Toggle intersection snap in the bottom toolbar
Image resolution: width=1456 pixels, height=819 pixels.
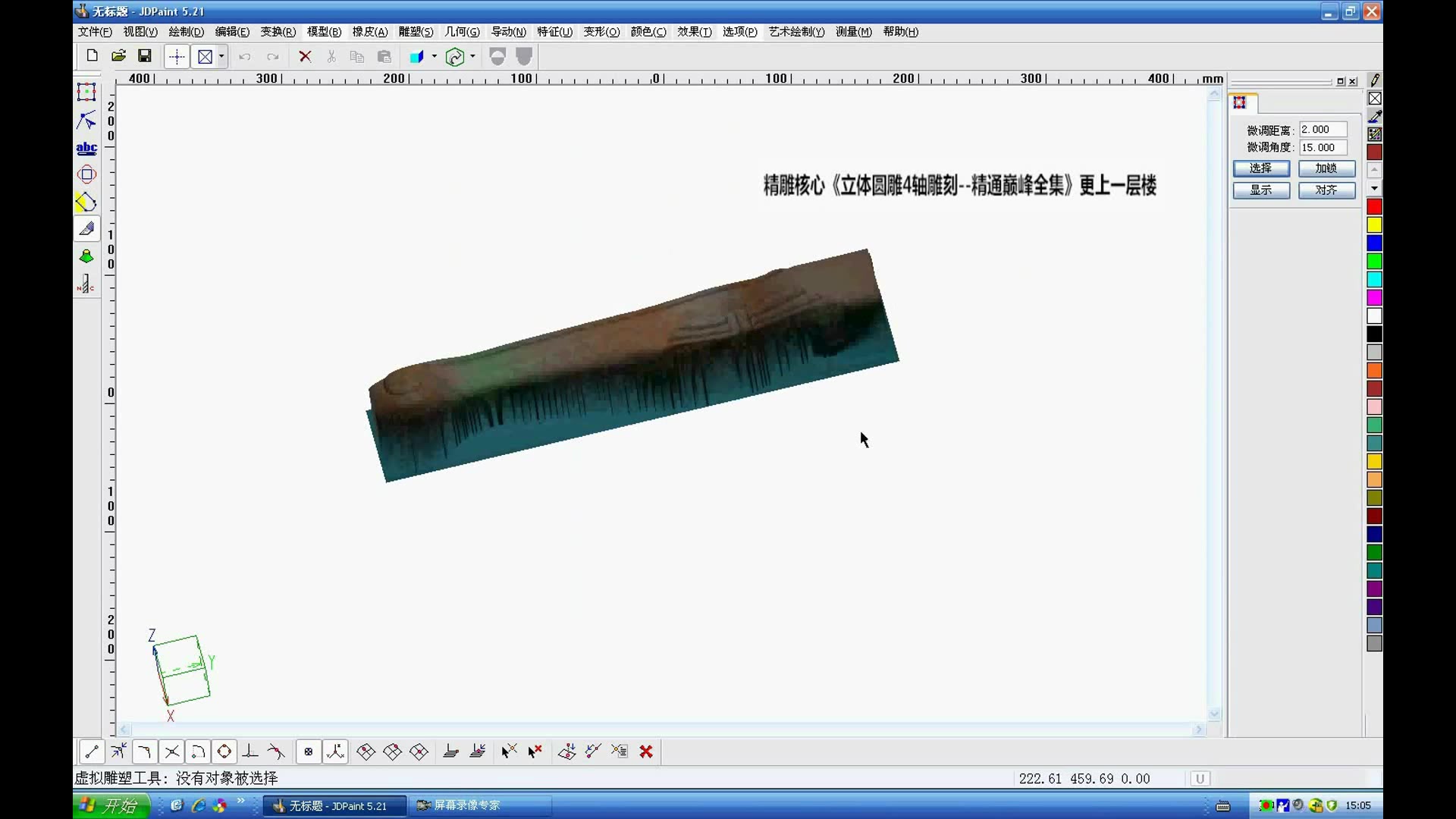(172, 752)
